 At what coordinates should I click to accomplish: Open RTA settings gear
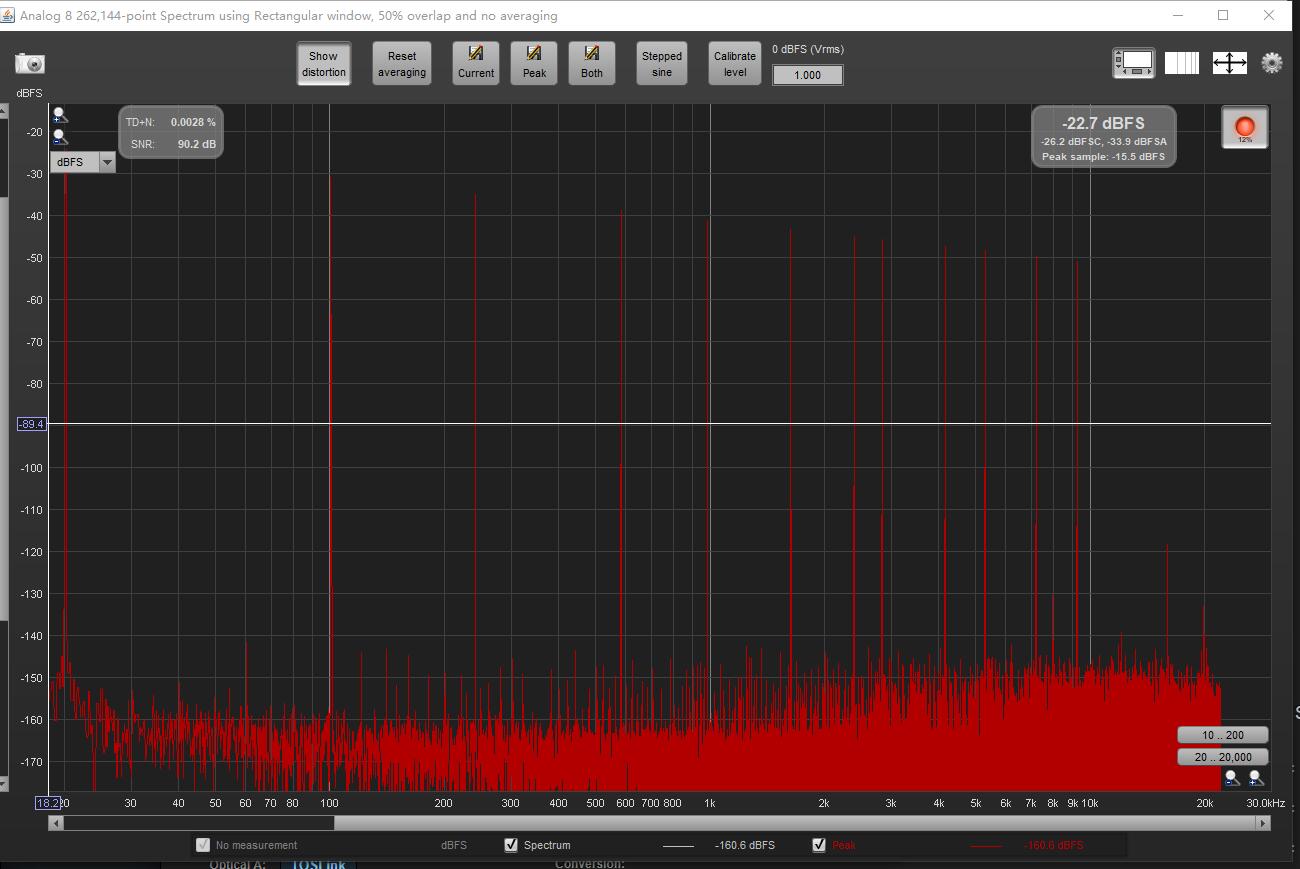click(x=1272, y=63)
